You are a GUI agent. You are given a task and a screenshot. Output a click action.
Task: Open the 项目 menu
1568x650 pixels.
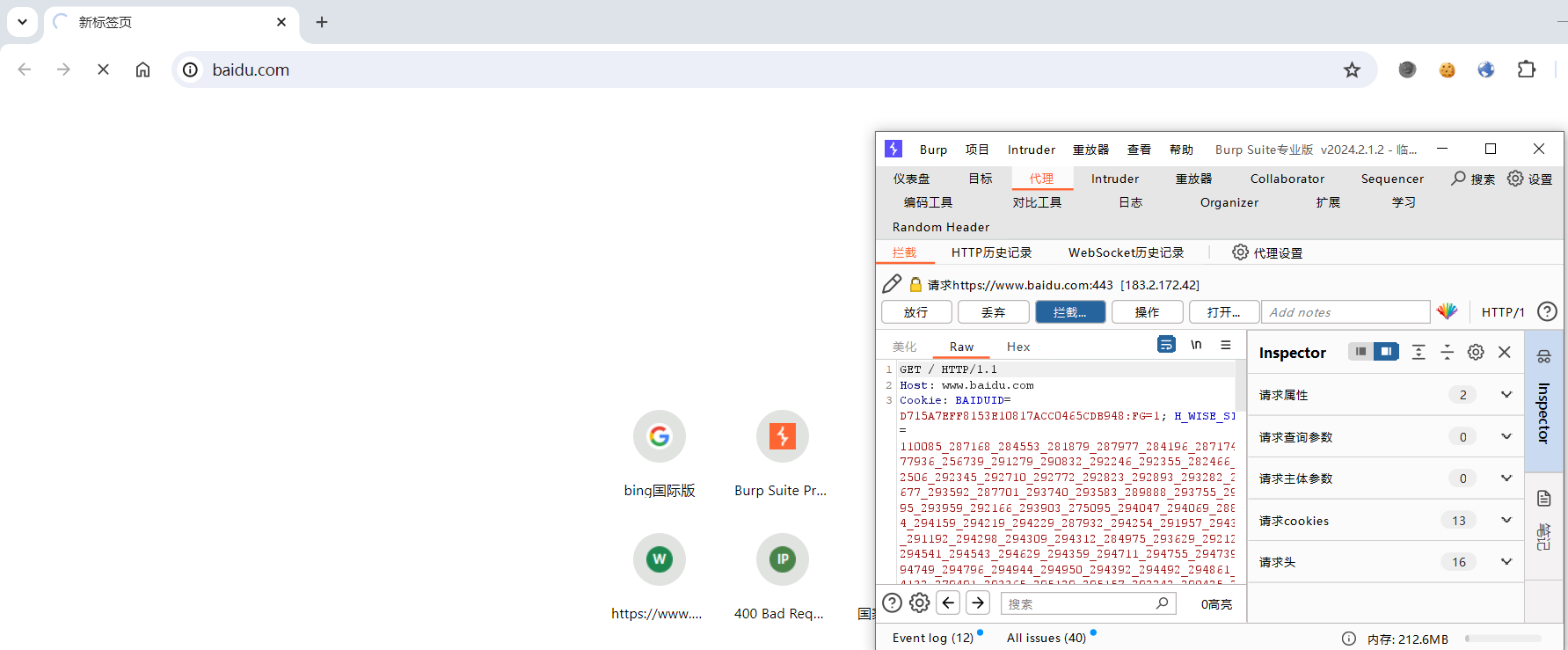[977, 150]
